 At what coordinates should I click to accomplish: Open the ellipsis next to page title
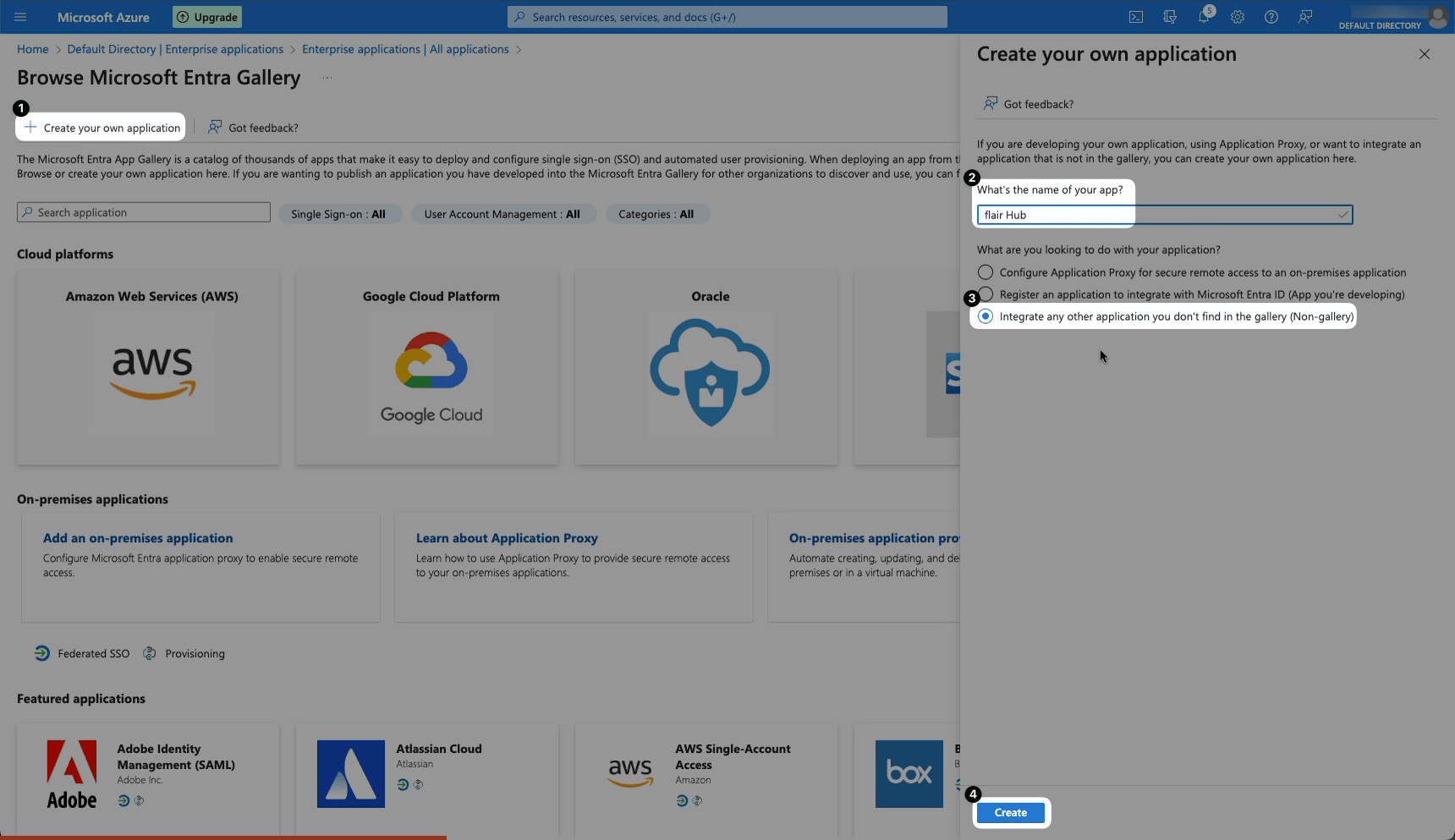point(327,78)
